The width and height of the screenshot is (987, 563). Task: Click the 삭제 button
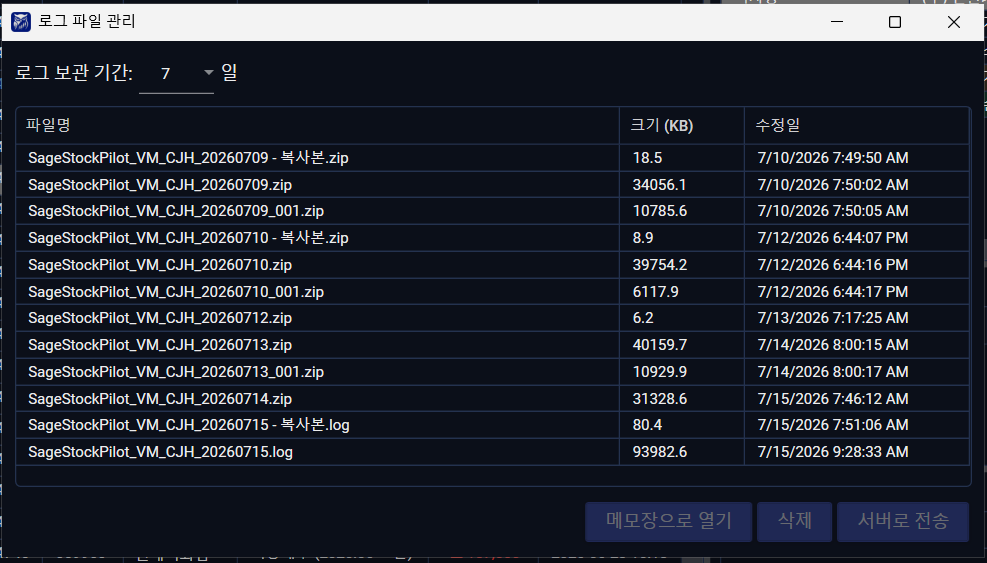(x=794, y=521)
